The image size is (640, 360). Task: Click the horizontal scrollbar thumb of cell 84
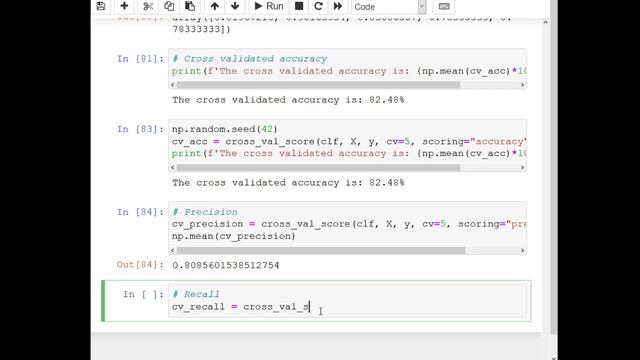(321, 250)
